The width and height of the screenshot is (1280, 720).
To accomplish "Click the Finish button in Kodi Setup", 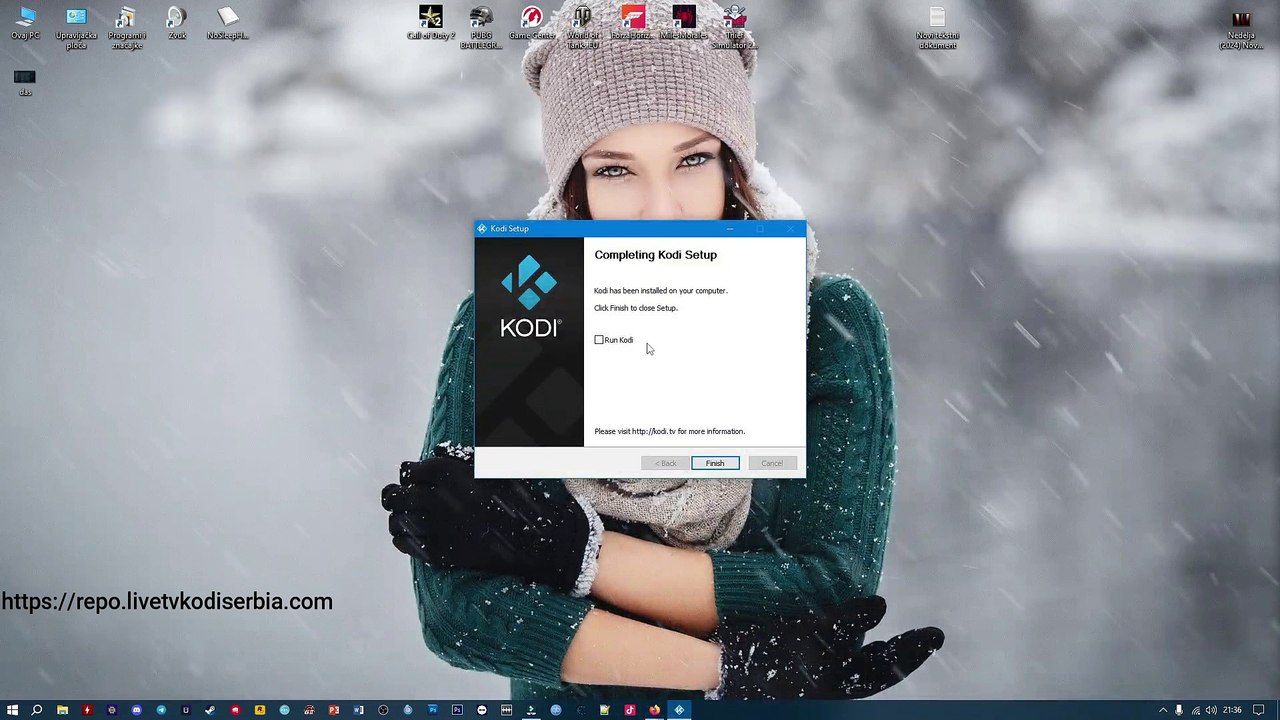I will point(715,463).
